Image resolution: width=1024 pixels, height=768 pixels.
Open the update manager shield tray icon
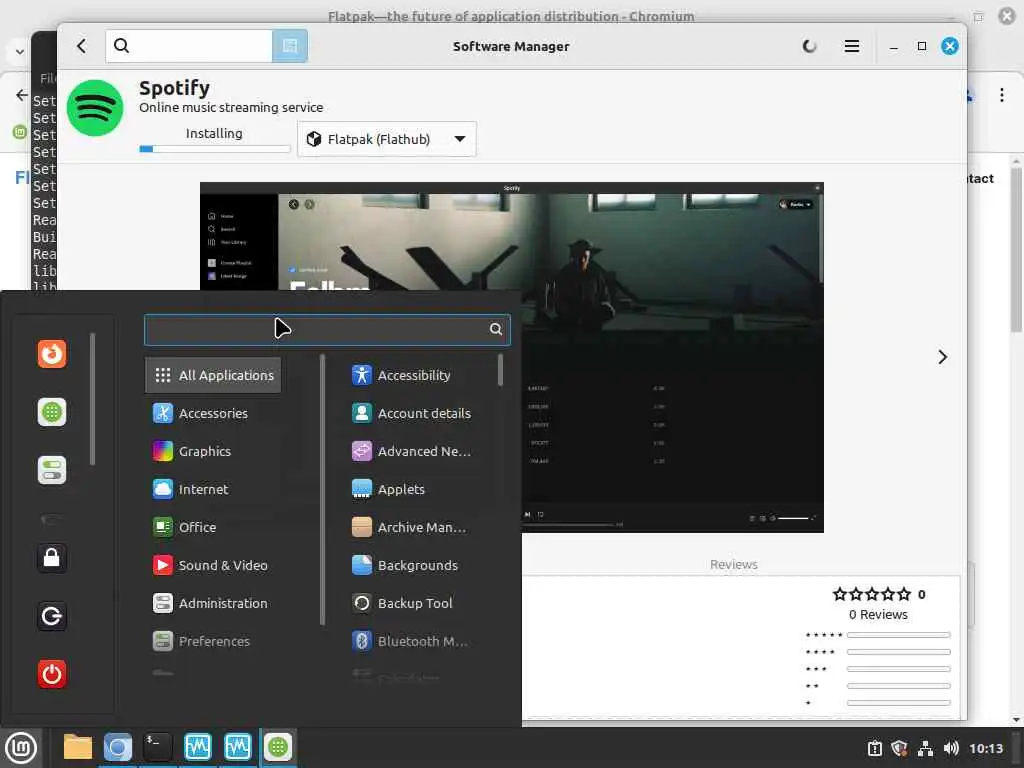pyautogui.click(x=899, y=748)
